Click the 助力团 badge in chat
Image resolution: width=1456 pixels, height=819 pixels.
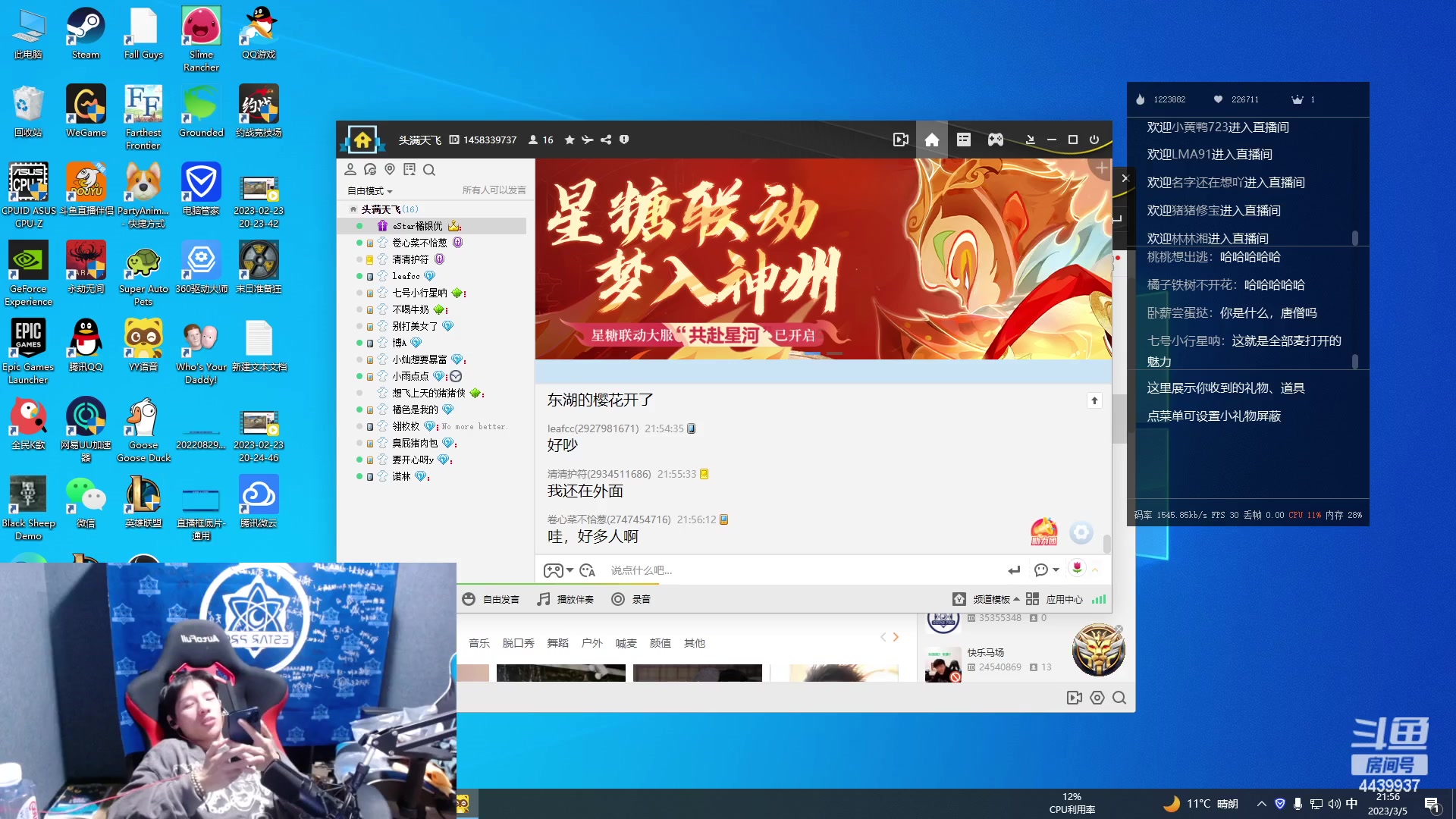point(1044,532)
